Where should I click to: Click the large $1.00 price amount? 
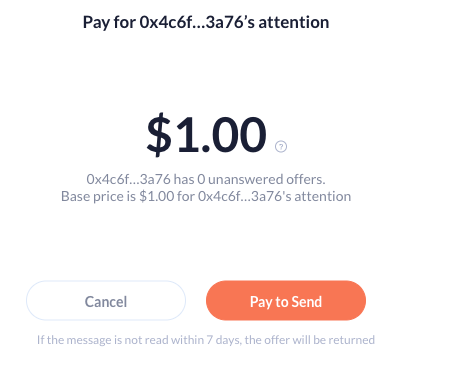[206, 134]
